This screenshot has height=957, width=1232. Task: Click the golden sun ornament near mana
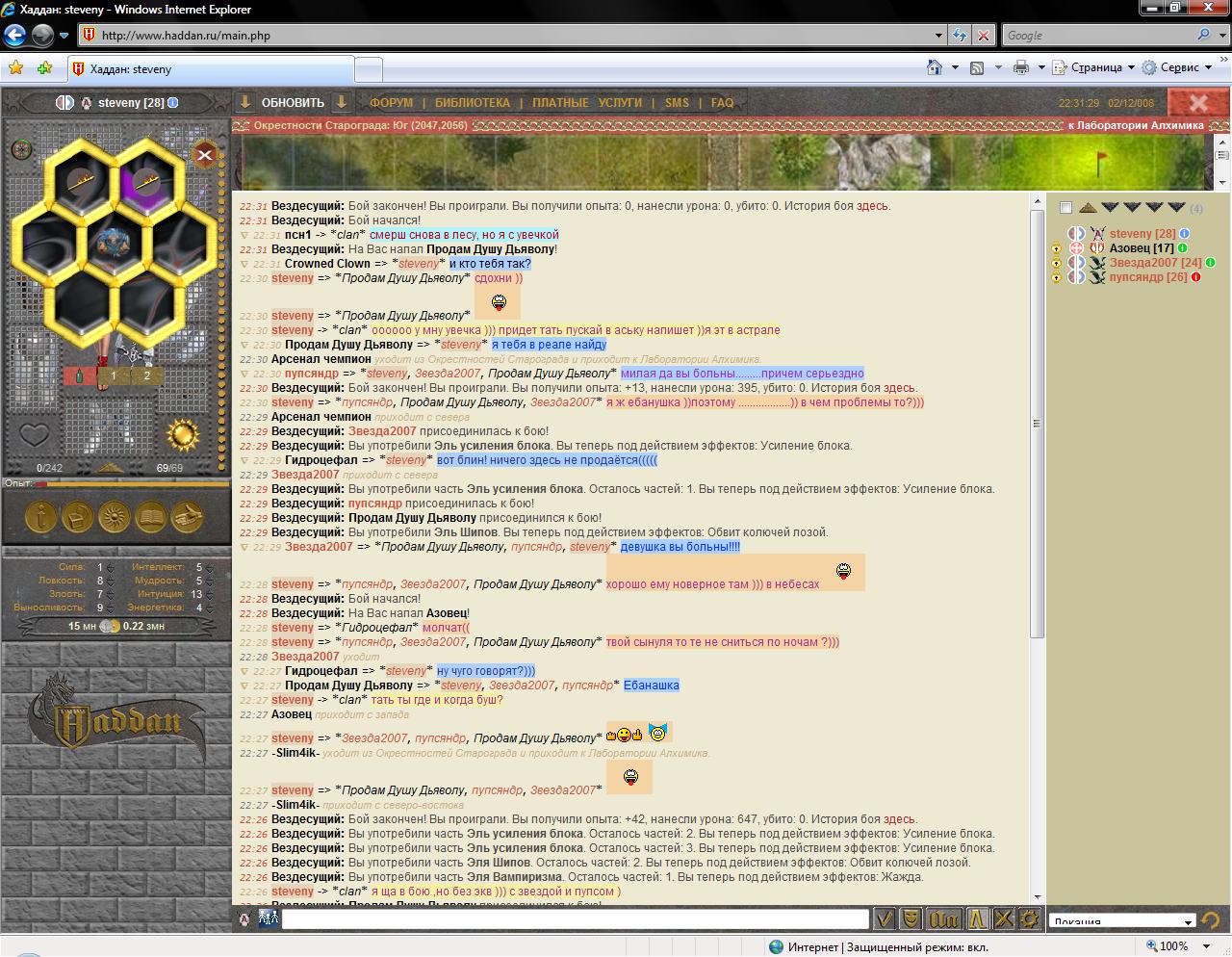(183, 434)
